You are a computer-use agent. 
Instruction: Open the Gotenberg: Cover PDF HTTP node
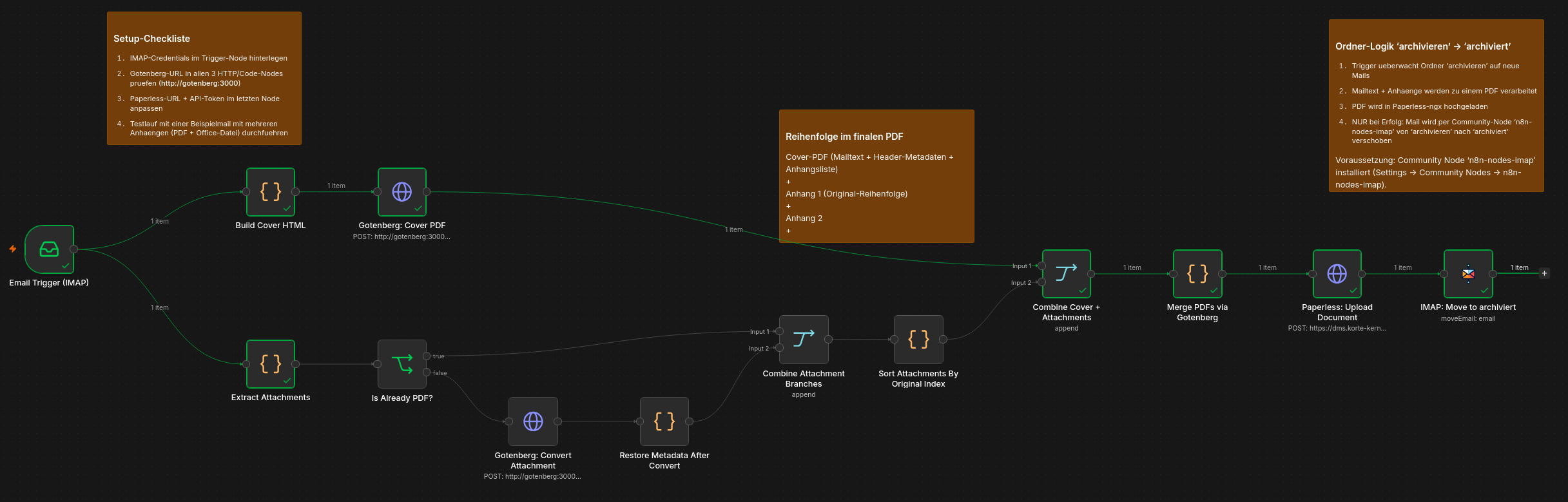(402, 192)
